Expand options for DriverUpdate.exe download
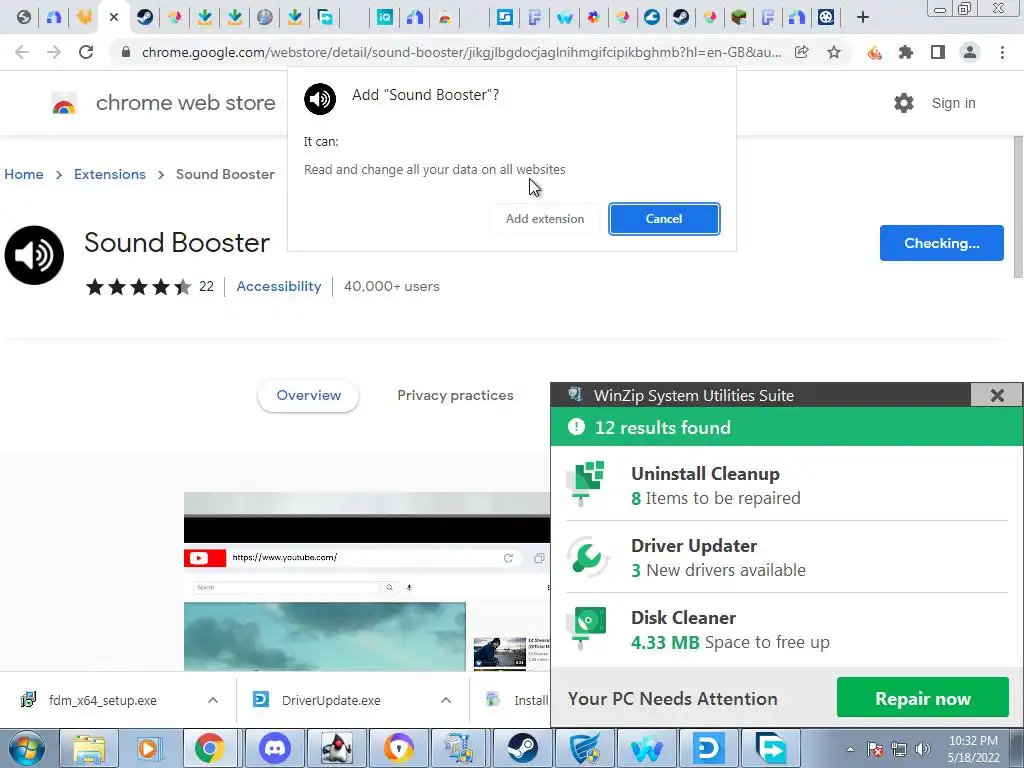The height and width of the screenshot is (768, 1024). pyautogui.click(x=446, y=700)
